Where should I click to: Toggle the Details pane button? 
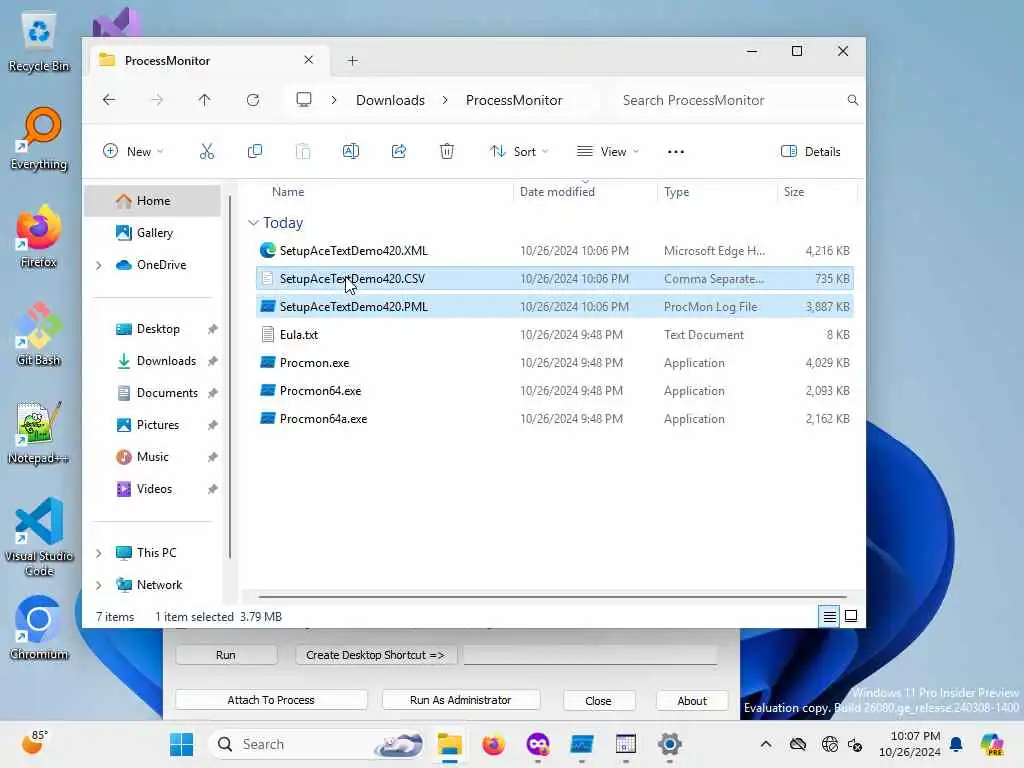tap(810, 152)
